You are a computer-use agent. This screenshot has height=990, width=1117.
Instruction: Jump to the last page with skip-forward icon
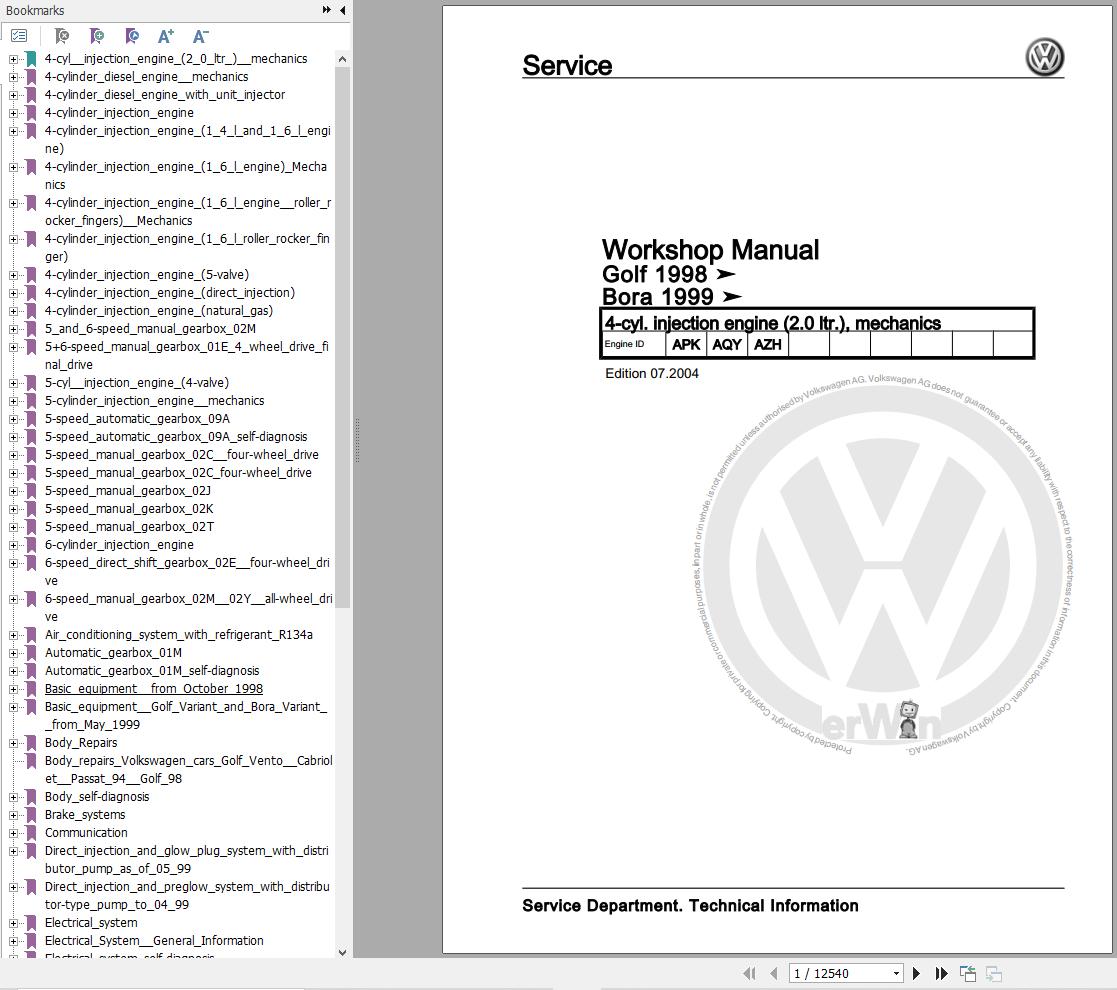pyautogui.click(x=940, y=973)
